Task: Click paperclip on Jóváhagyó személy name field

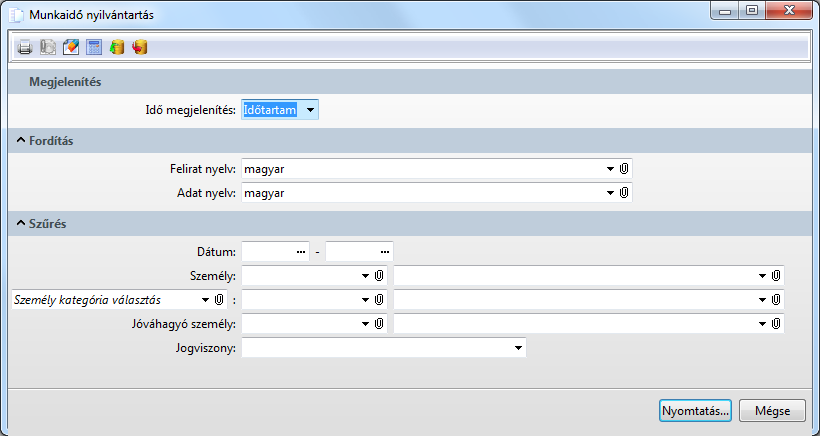Action: tap(776, 324)
